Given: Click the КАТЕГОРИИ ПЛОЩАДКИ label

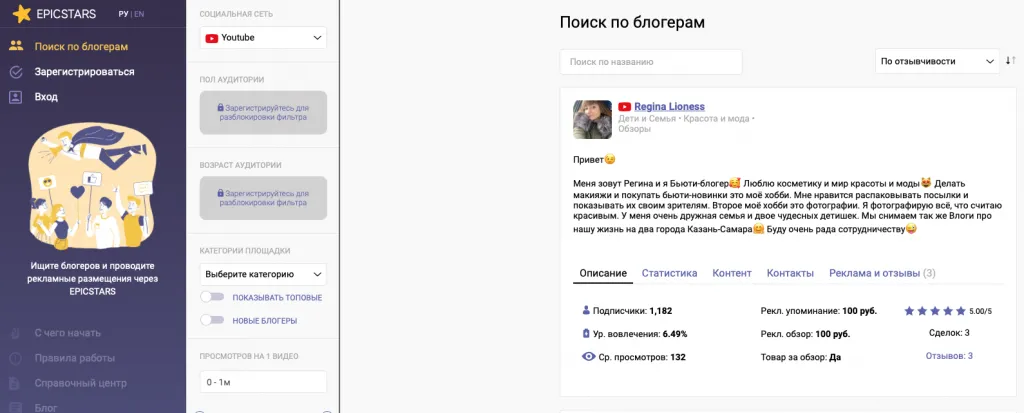Looking at the screenshot, I should click(245, 250).
